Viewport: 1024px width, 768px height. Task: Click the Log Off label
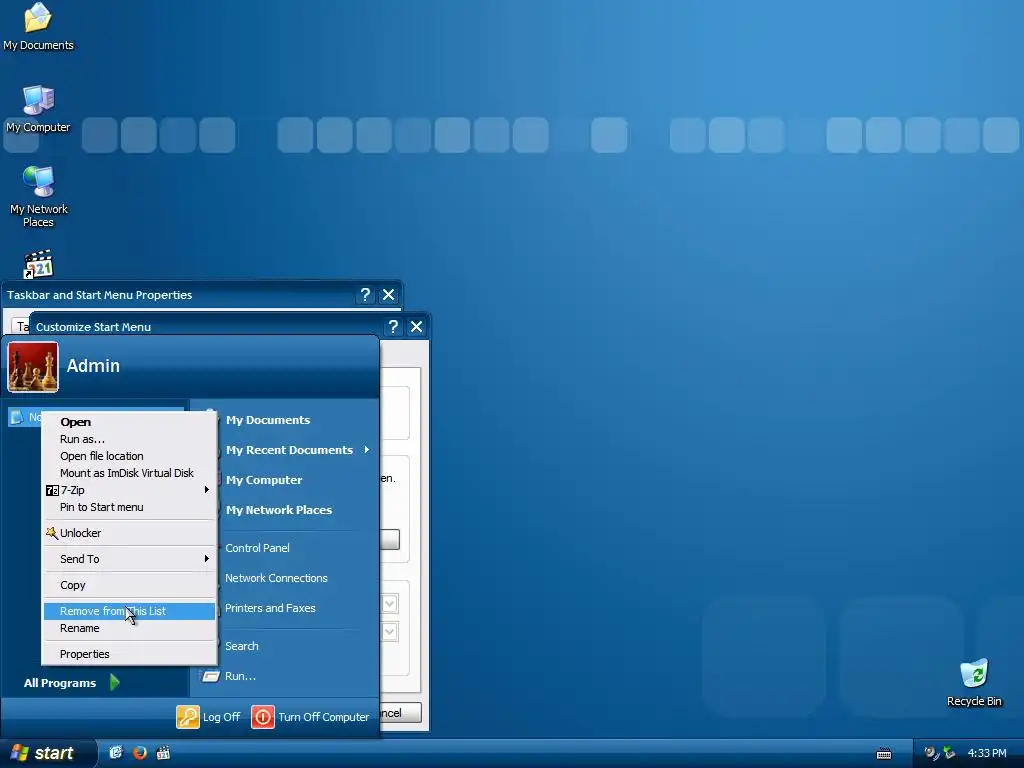pos(221,717)
